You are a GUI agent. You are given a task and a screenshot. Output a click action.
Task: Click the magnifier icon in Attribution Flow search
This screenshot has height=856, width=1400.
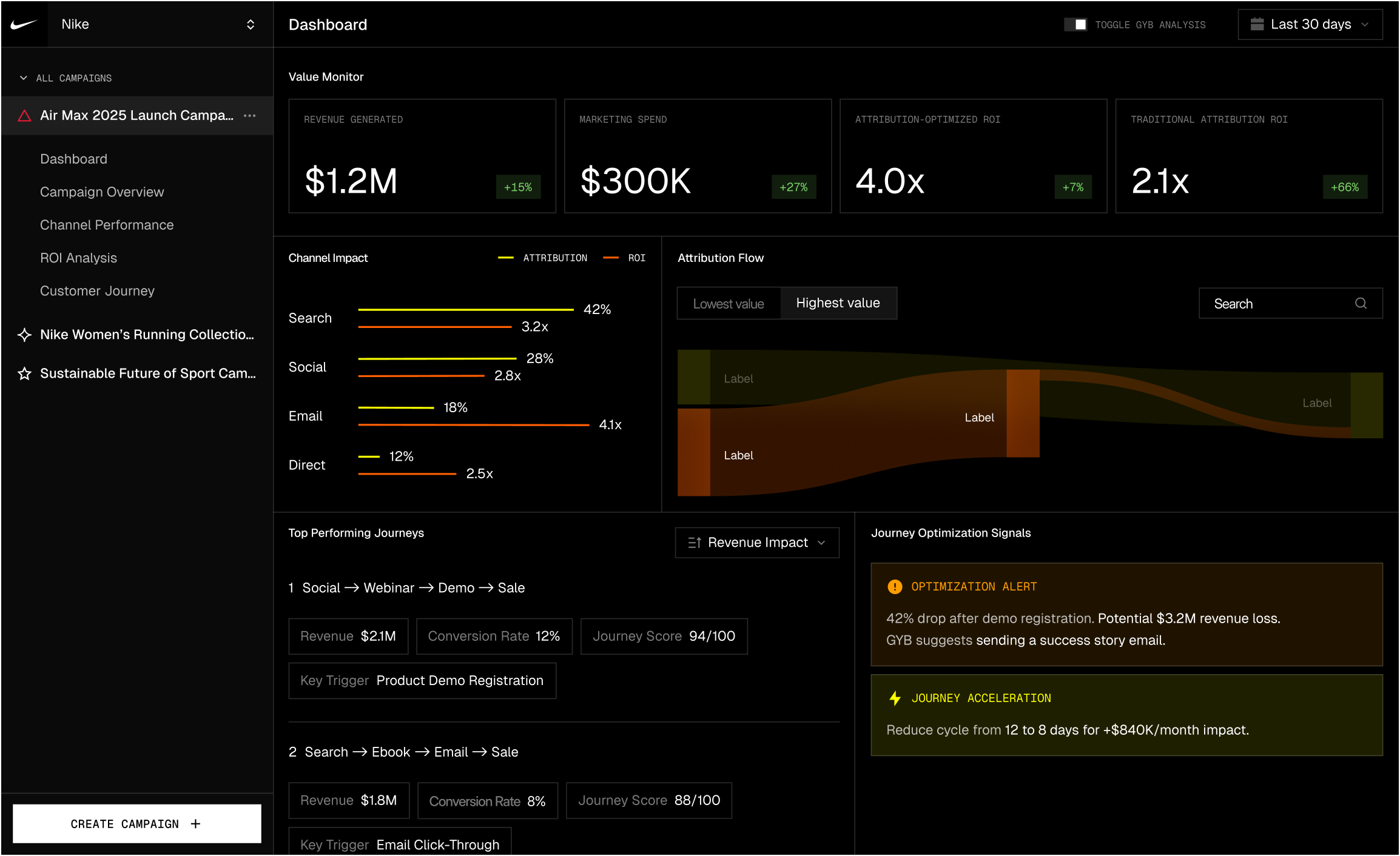[x=1361, y=303]
